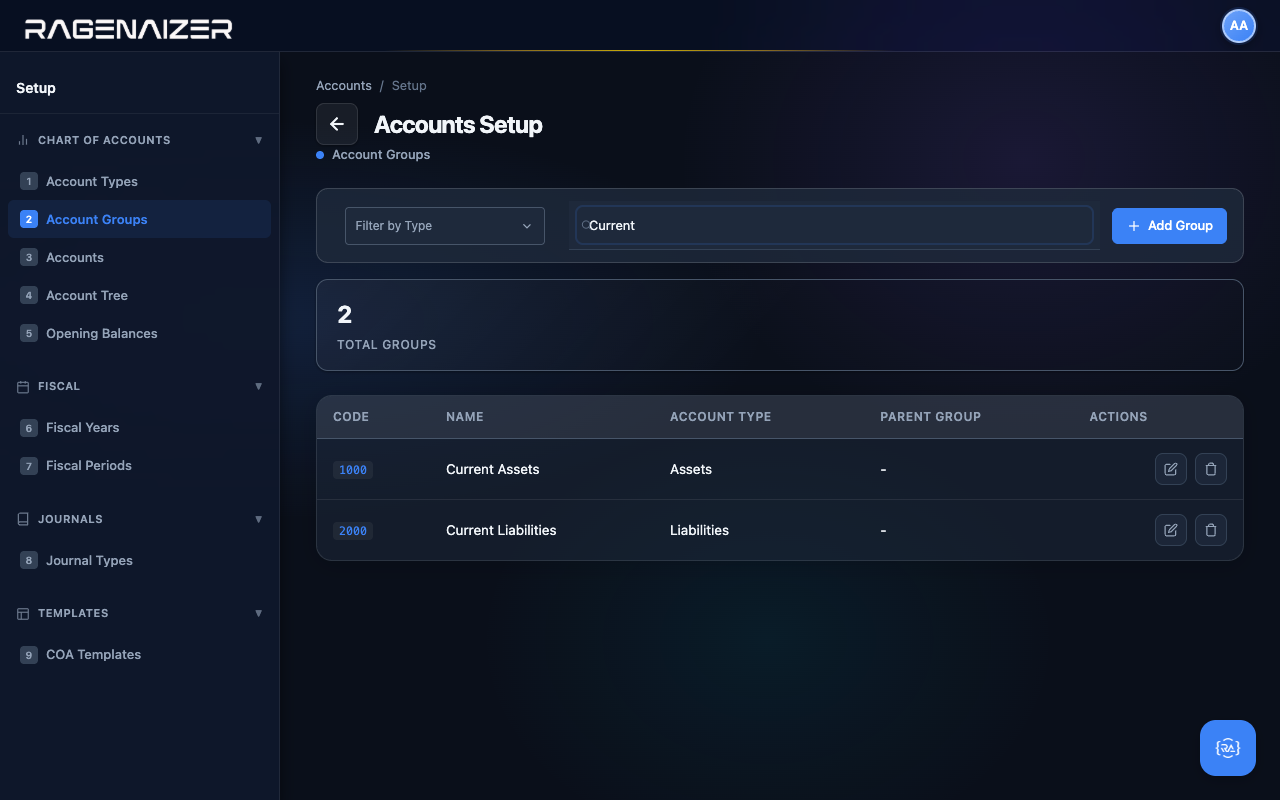
Task: Click the Setup breadcrumb
Action: pos(409,86)
